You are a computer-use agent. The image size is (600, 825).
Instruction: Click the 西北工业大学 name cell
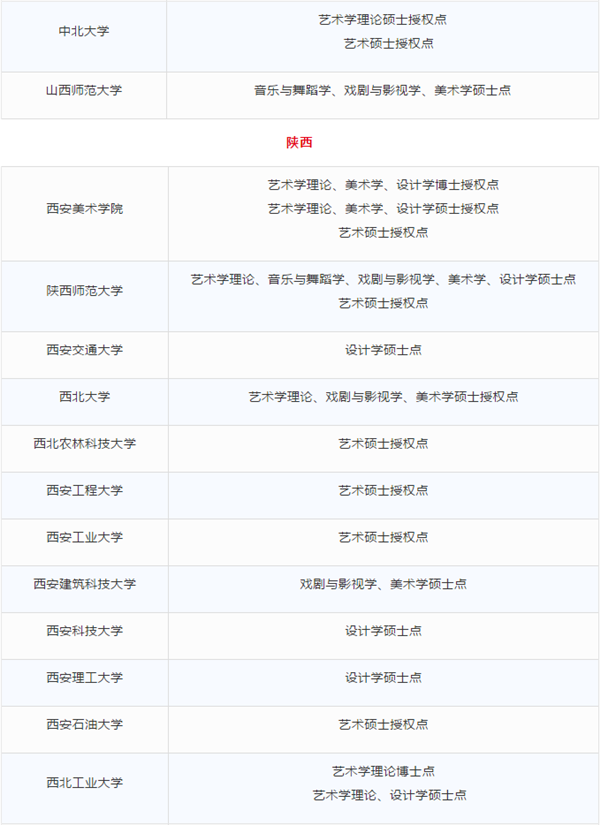(84, 783)
